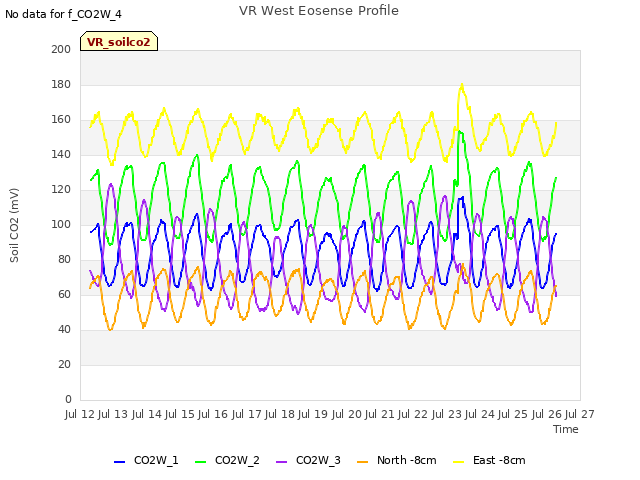The width and height of the screenshot is (640, 480).
Task: Click the Jul 22 x-axis tick label
Action: (413, 414)
